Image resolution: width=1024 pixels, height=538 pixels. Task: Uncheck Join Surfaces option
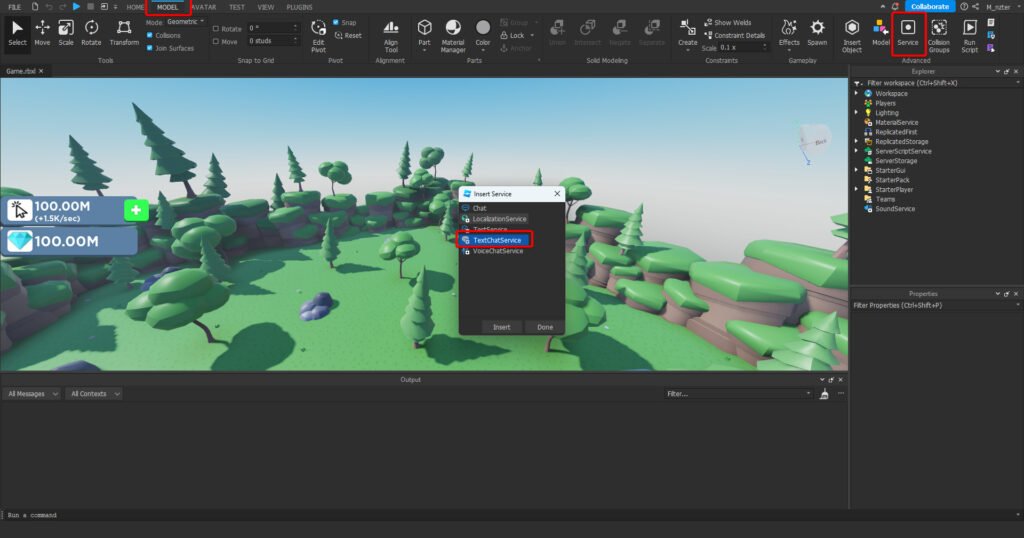click(x=150, y=48)
